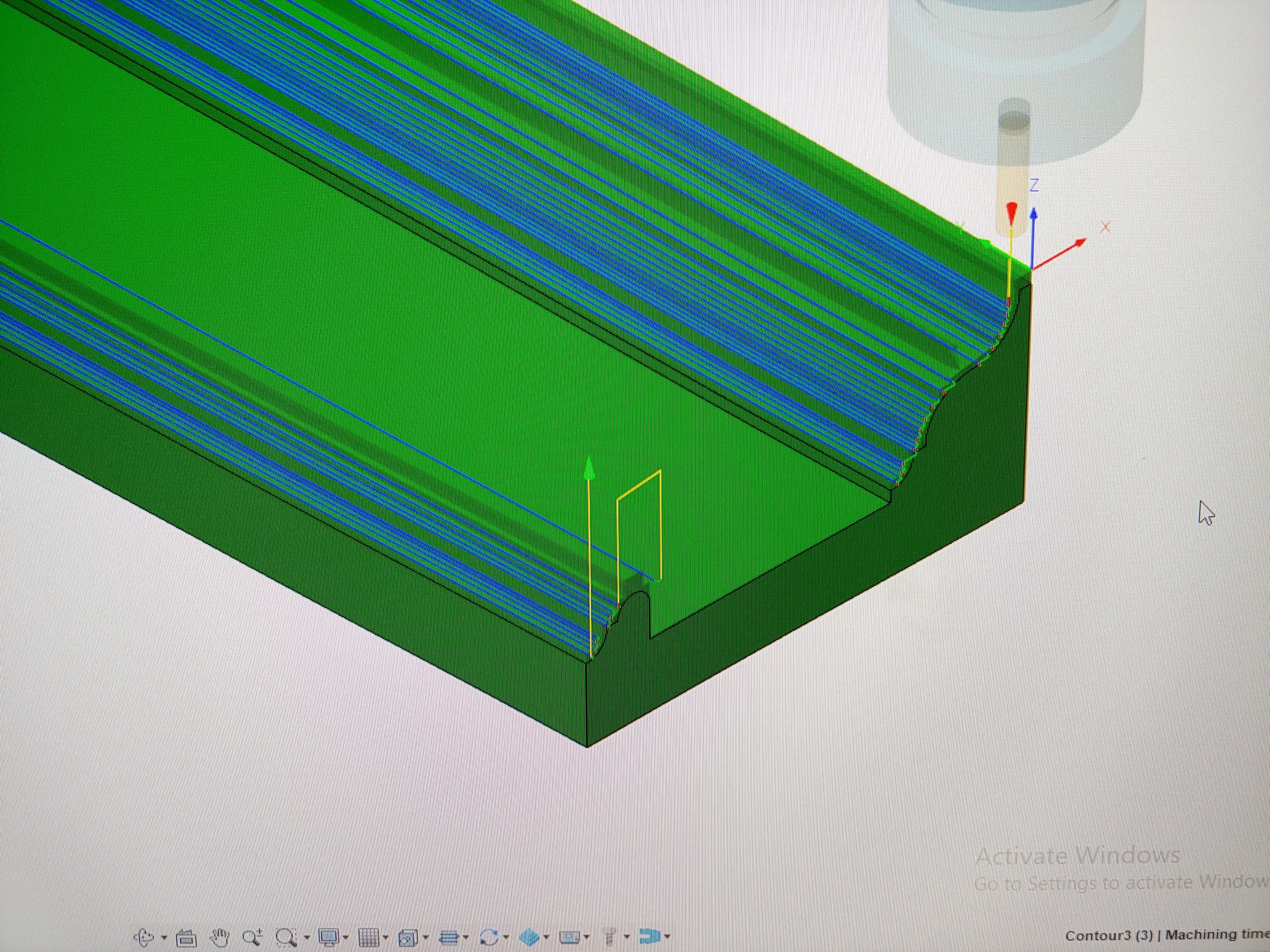The height and width of the screenshot is (952, 1270).
Task: Toggle the blue toolpath visibility icon
Action: (x=529, y=938)
